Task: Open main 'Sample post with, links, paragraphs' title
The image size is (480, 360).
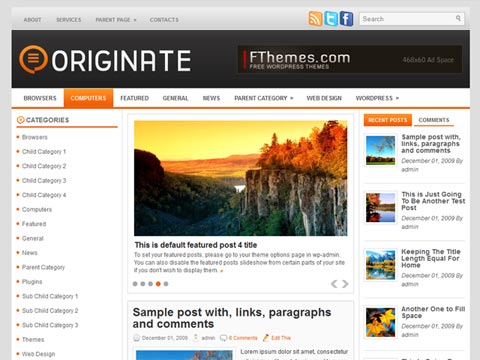Action: (x=232, y=318)
